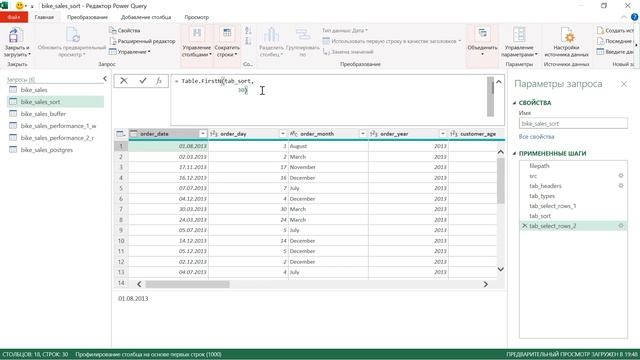Open the Свойства query properties
The image size is (640, 360).
(x=124, y=31)
